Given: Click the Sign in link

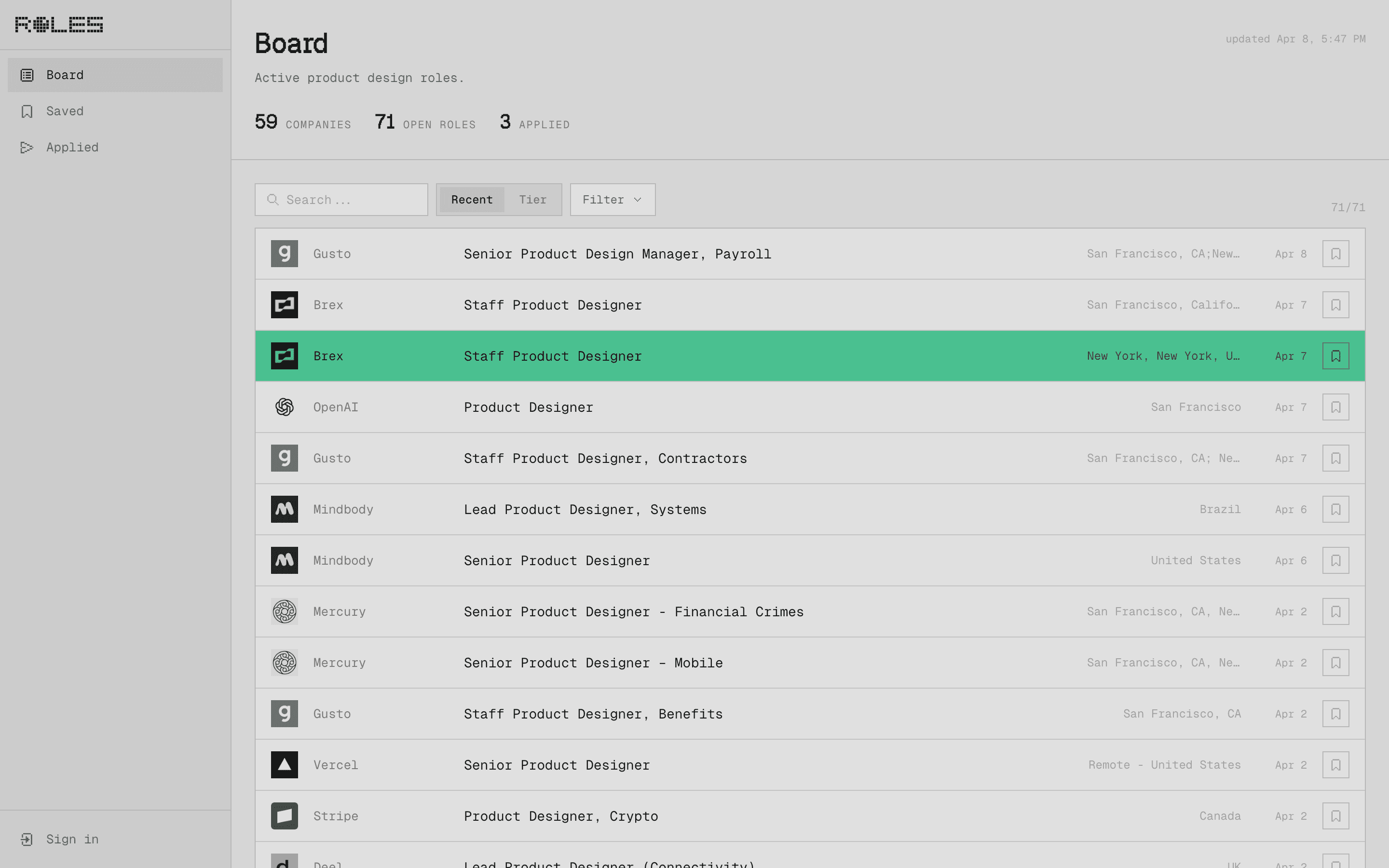Looking at the screenshot, I should point(72,839).
